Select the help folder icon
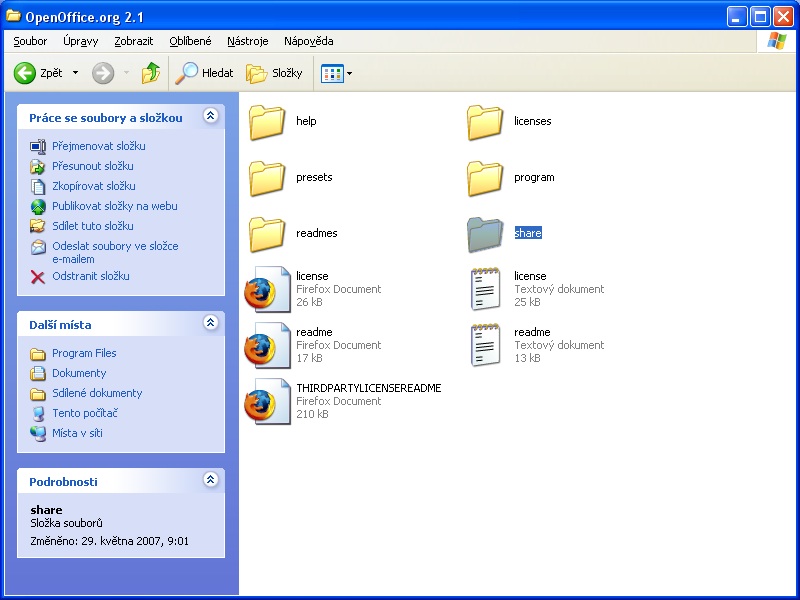 267,122
